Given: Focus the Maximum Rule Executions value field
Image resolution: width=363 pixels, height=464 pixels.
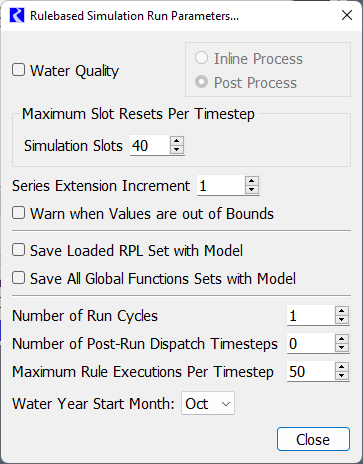Looking at the screenshot, I should [x=311, y=371].
